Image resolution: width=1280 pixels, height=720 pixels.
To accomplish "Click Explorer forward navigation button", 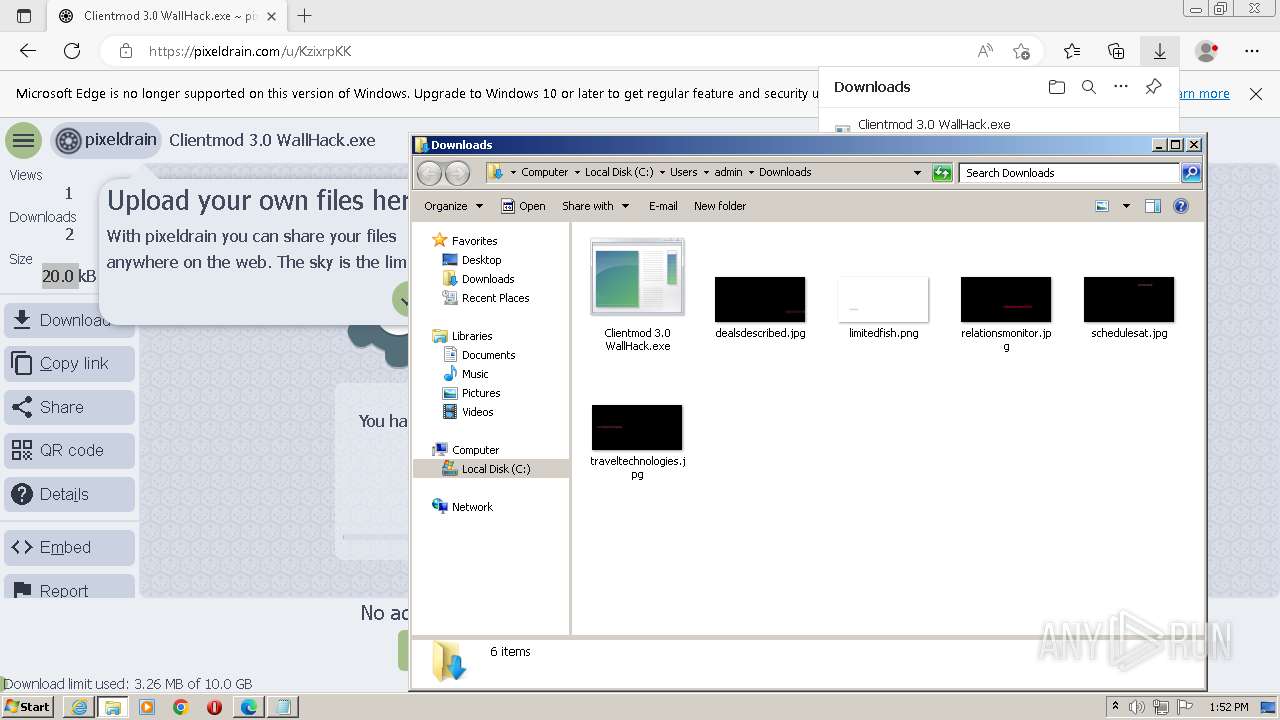I will click(457, 173).
